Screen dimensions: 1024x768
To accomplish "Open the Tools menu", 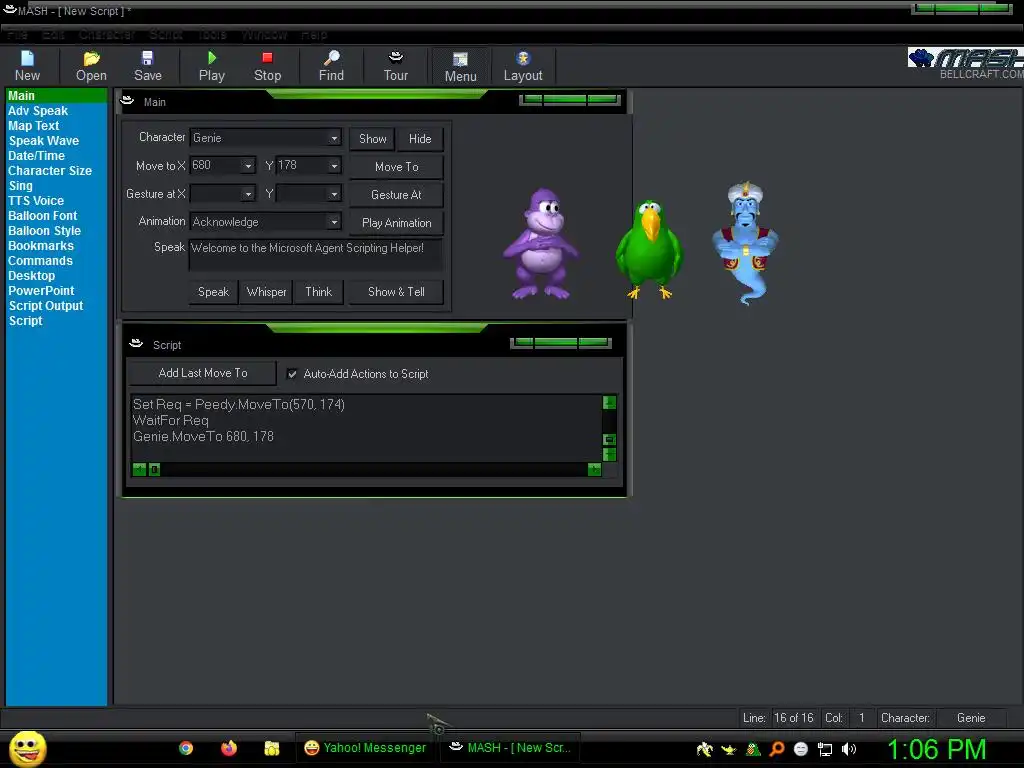I will tap(212, 35).
